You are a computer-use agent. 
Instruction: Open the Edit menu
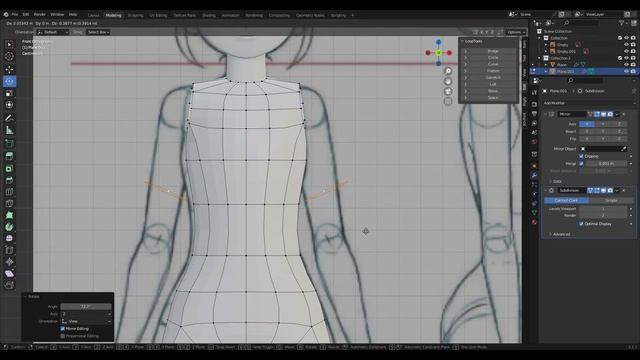(26, 14)
